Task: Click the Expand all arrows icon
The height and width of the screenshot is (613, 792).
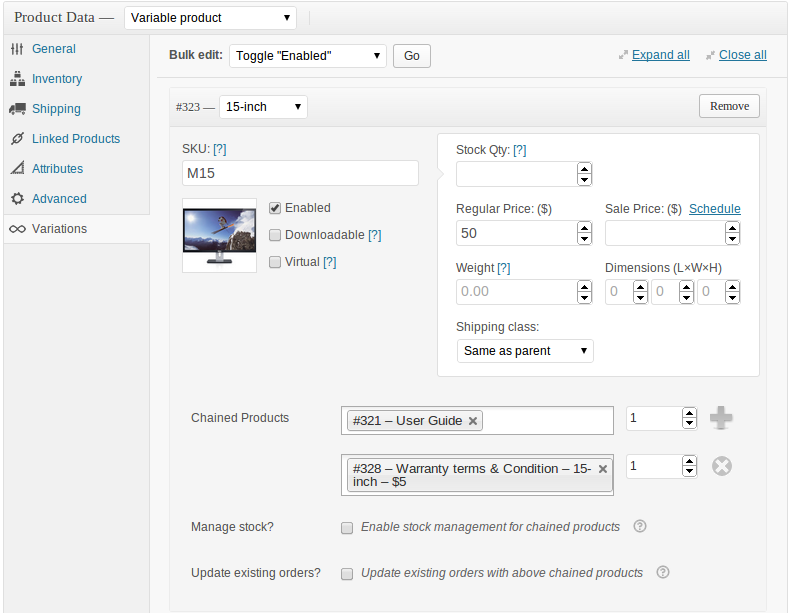Action: [x=623, y=55]
